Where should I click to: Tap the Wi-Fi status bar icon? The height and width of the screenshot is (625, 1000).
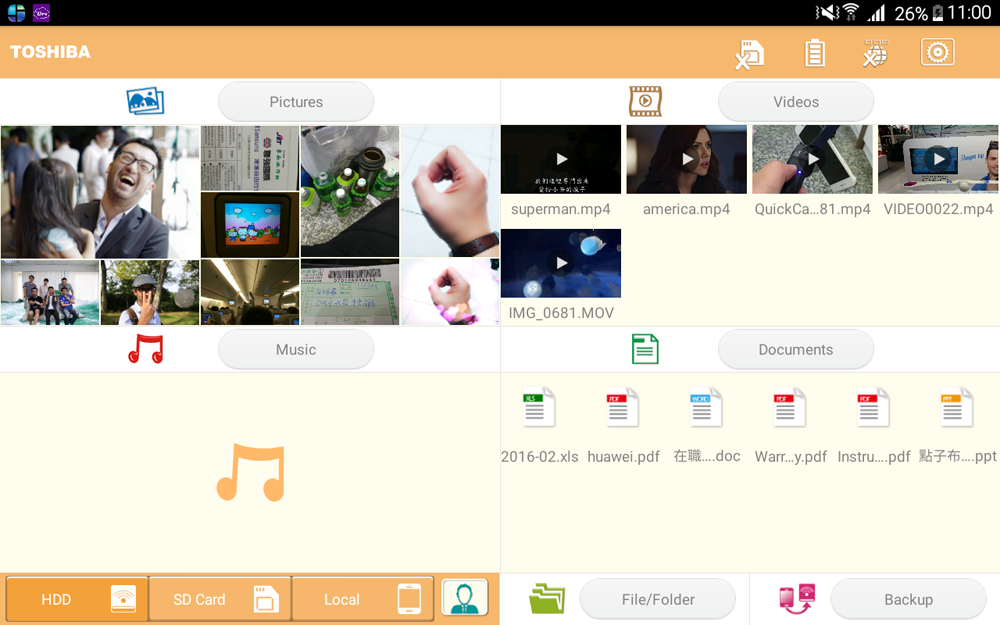851,12
